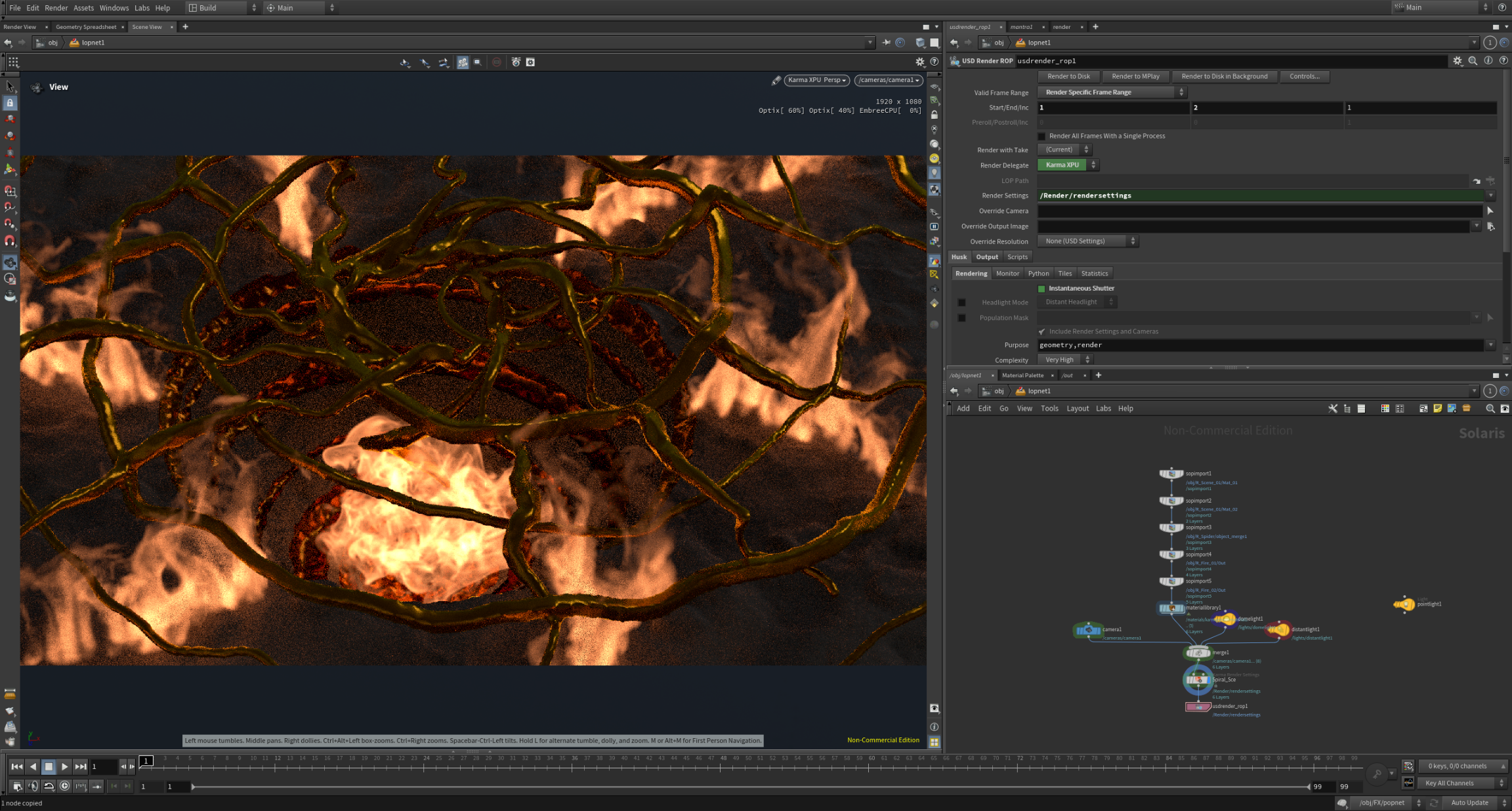Click the pencil icon beside Karma XPU Persp

point(776,80)
